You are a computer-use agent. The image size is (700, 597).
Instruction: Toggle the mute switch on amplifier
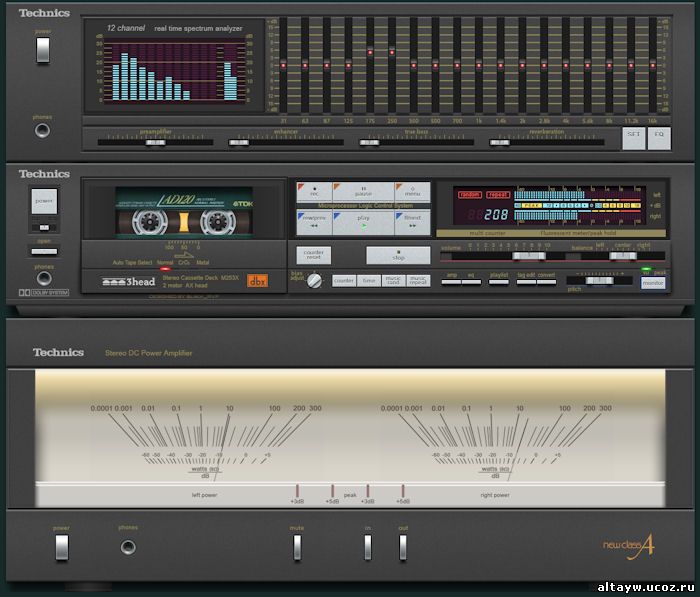click(x=297, y=547)
